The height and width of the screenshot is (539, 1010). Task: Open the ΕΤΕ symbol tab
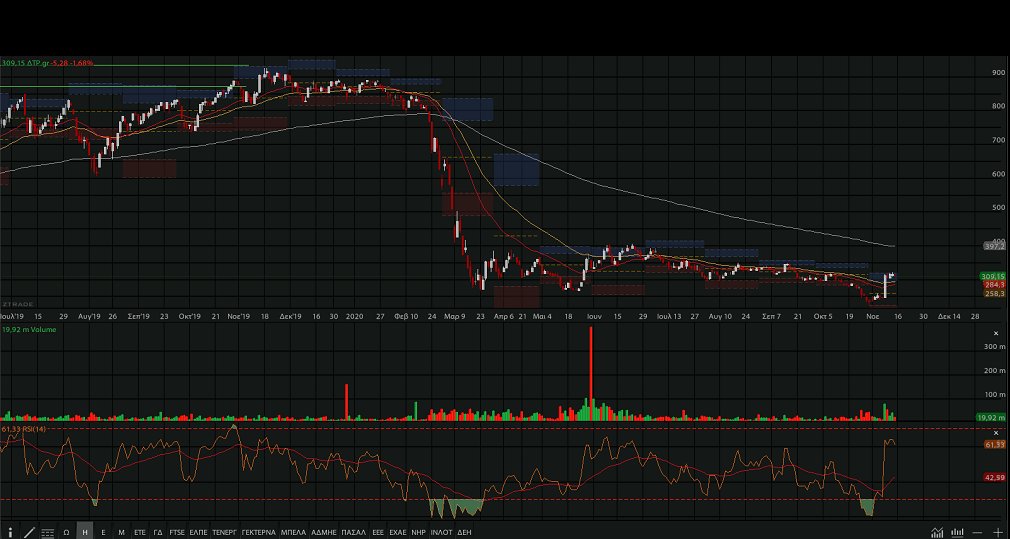(x=140, y=532)
